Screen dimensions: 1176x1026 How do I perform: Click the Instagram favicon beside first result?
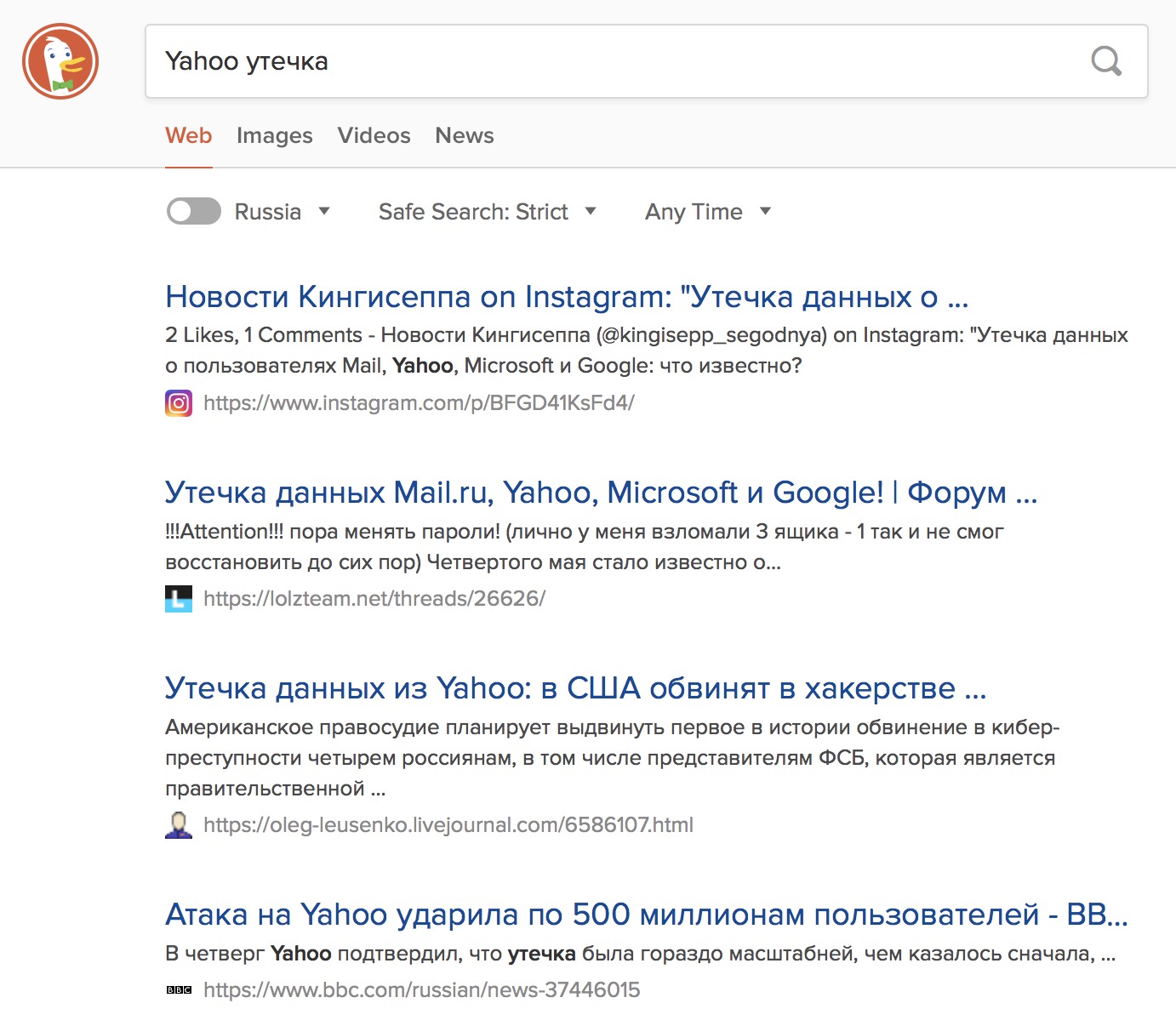pos(179,403)
